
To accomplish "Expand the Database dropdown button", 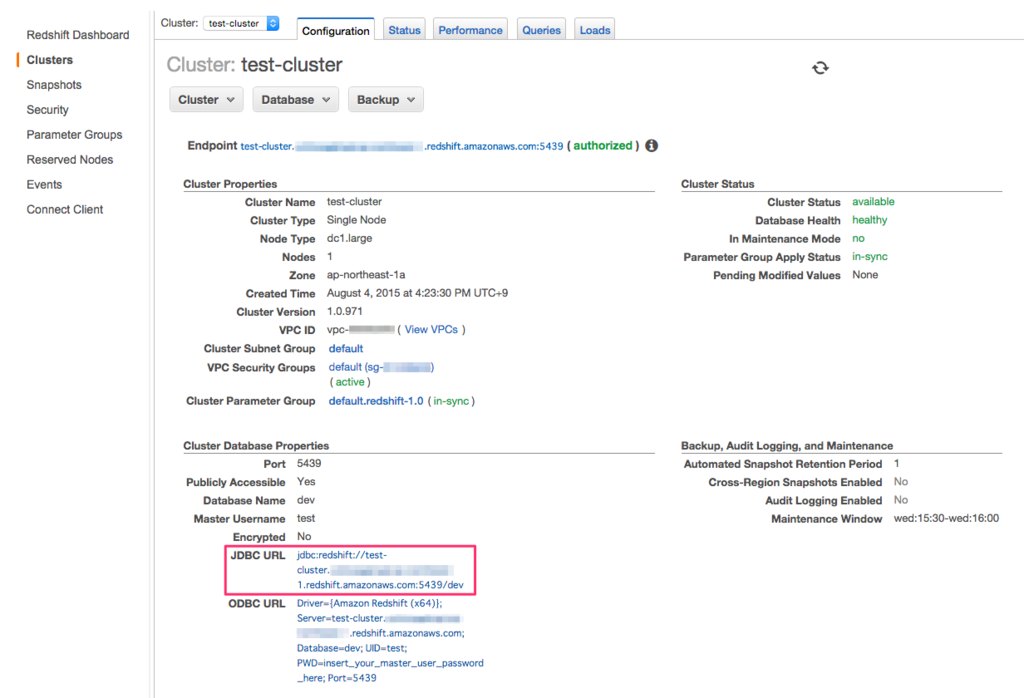I will [296, 100].
